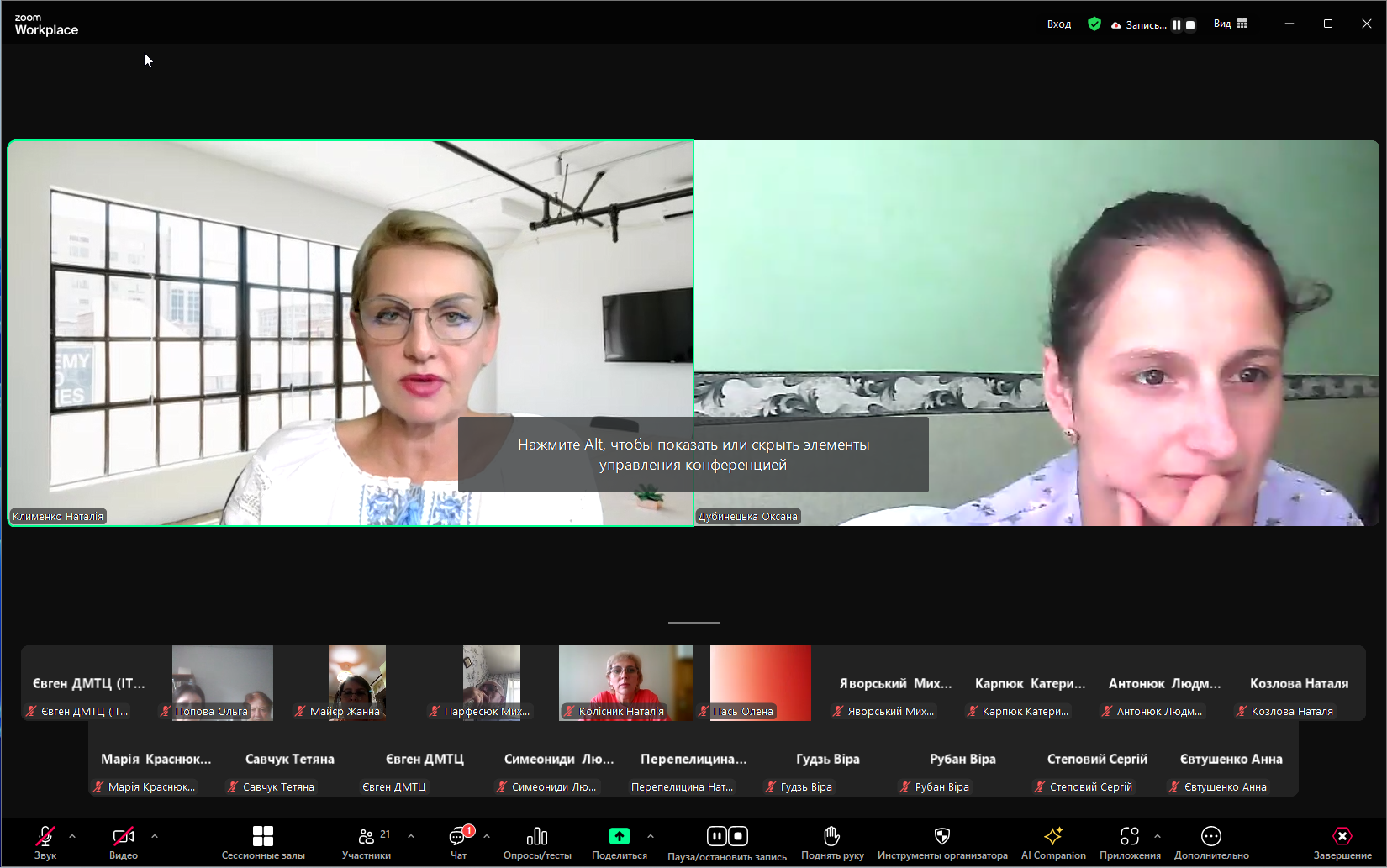Viewport: 1387px width, 868px height.
Task: Expand video options arrow next to Видео
Action: 155,836
